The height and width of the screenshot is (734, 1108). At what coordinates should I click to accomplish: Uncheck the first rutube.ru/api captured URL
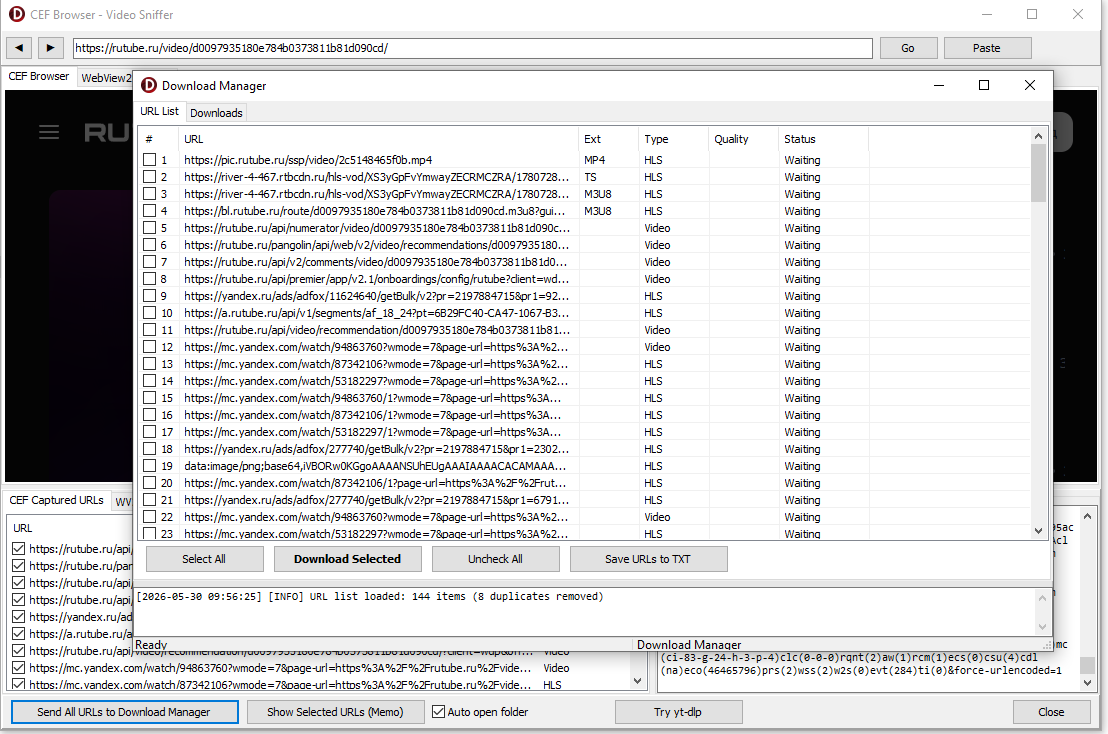19,548
